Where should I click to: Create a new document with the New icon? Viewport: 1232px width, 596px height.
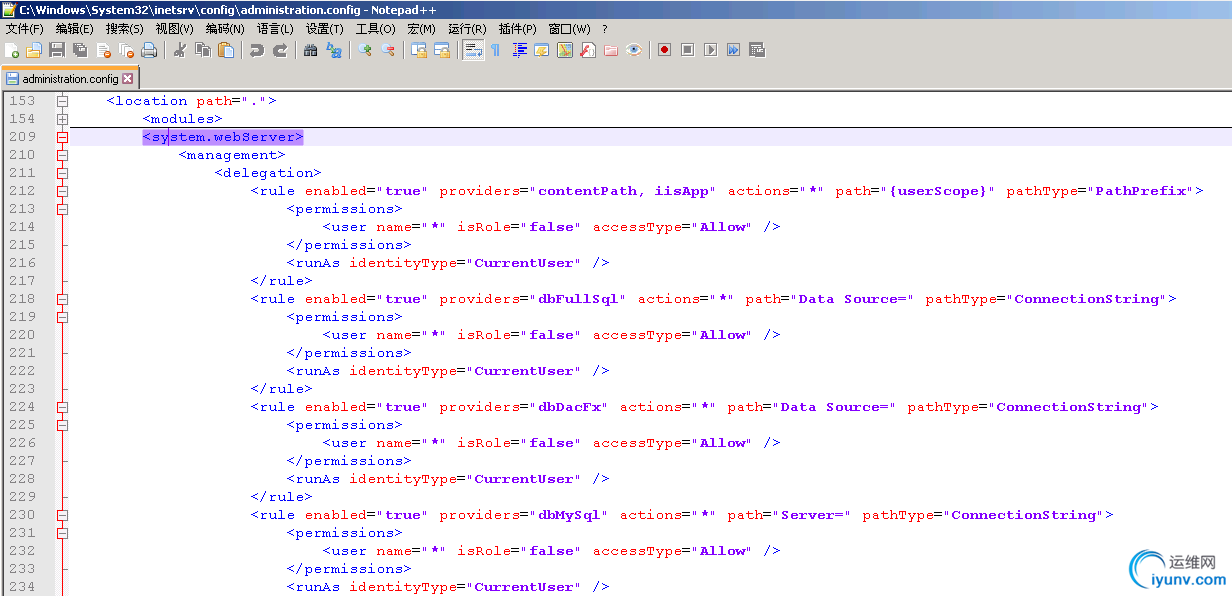coord(12,50)
